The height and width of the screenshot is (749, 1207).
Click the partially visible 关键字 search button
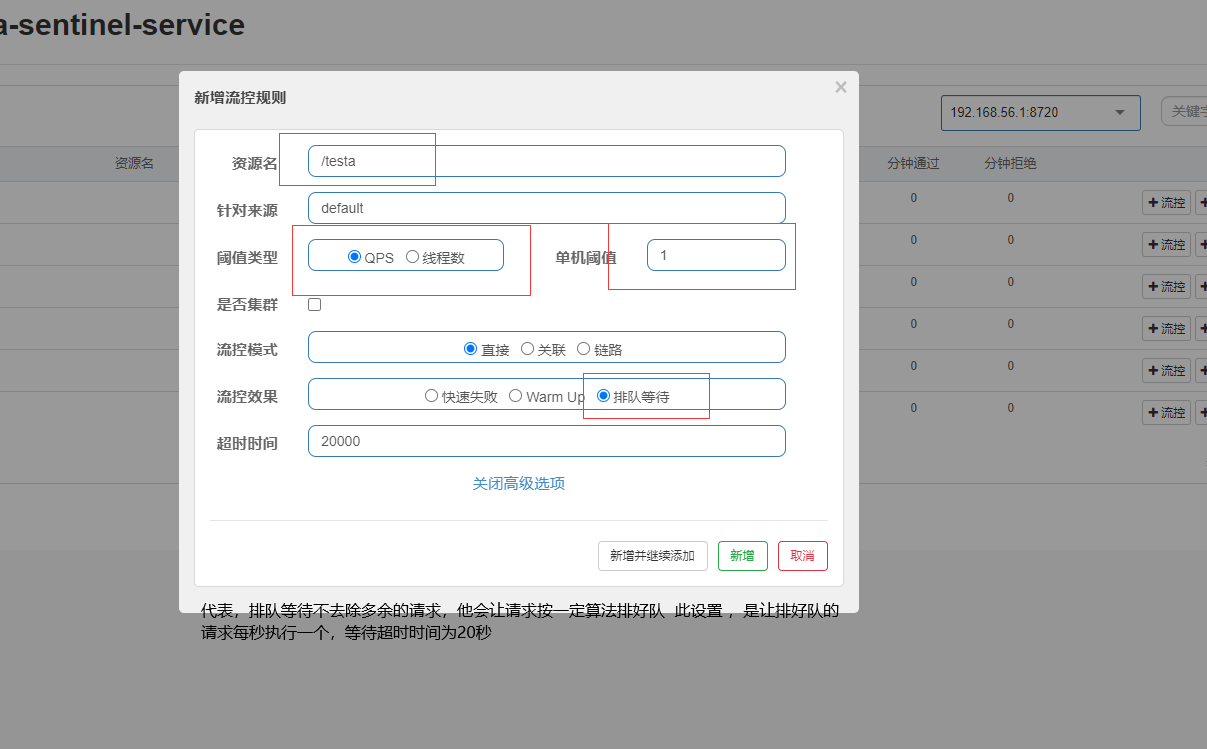[1186, 112]
